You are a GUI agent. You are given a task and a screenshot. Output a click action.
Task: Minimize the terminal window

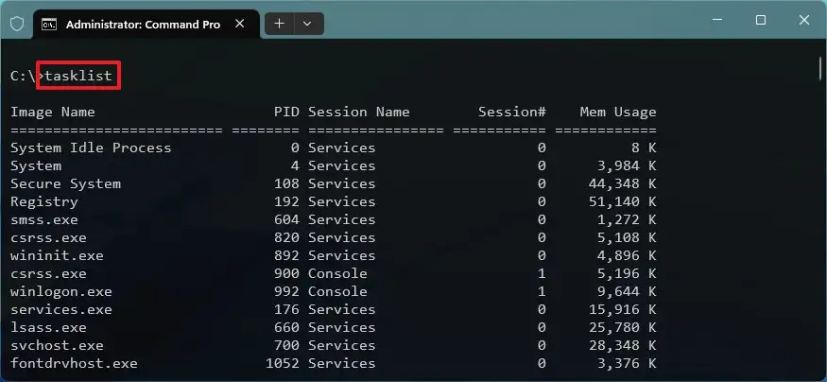click(x=717, y=20)
